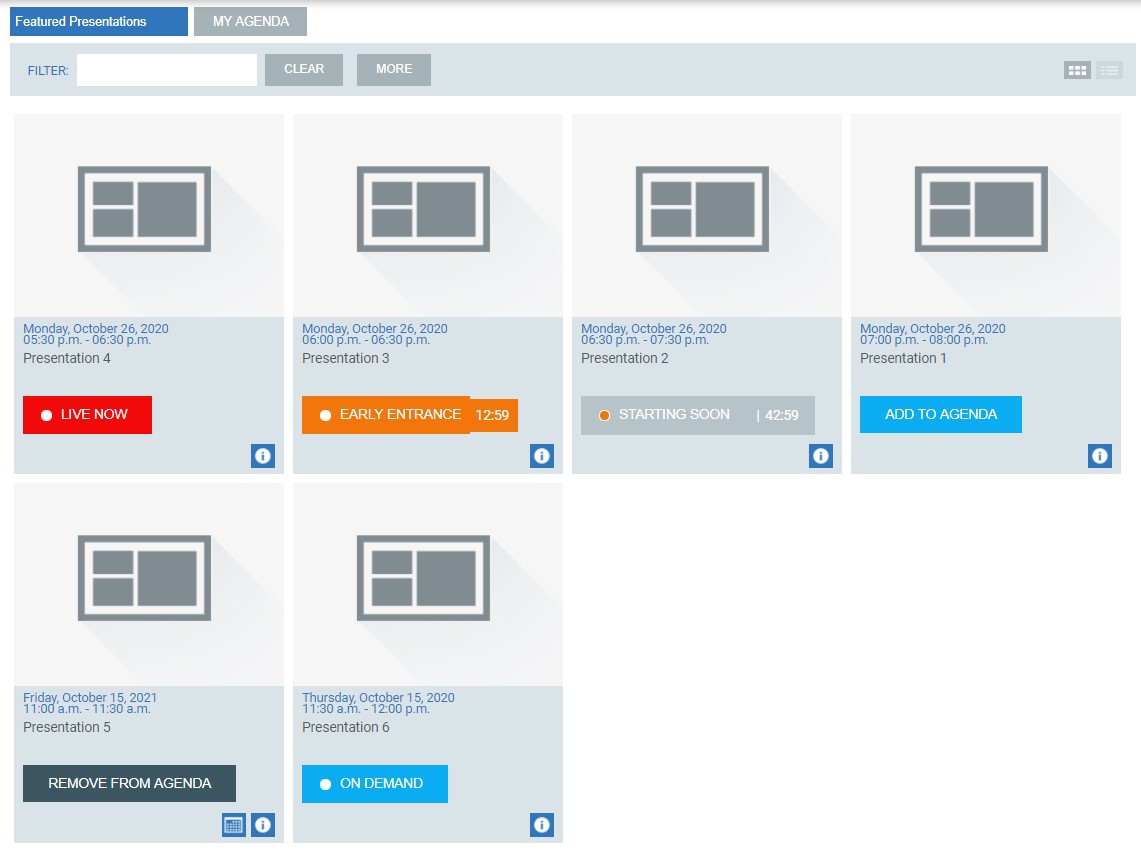Click calendar icon on Presentation 5

coord(234,825)
